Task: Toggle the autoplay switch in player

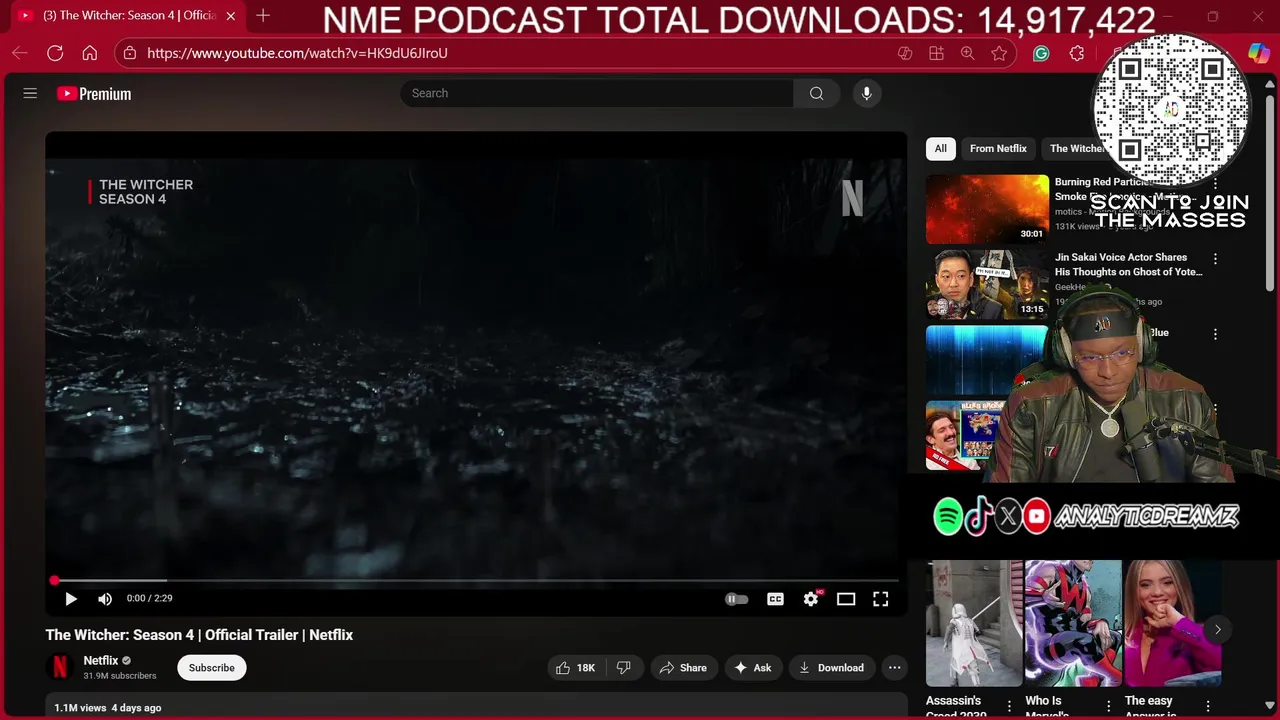Action: (736, 599)
